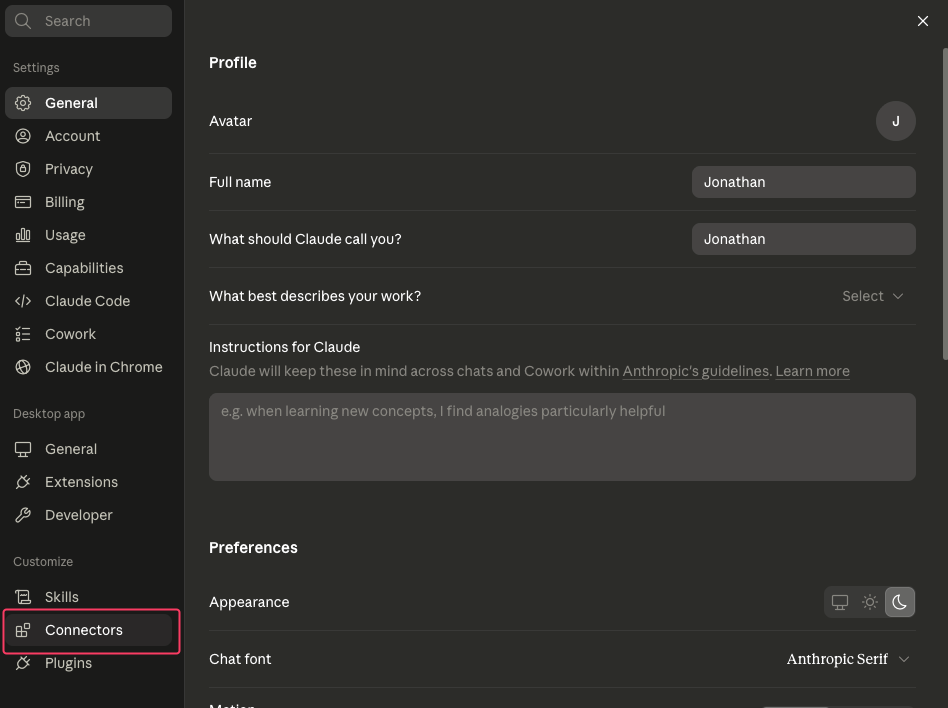This screenshot has height=708, width=948.
Task: Click the gear icon beside settings General
Action: (x=23, y=103)
